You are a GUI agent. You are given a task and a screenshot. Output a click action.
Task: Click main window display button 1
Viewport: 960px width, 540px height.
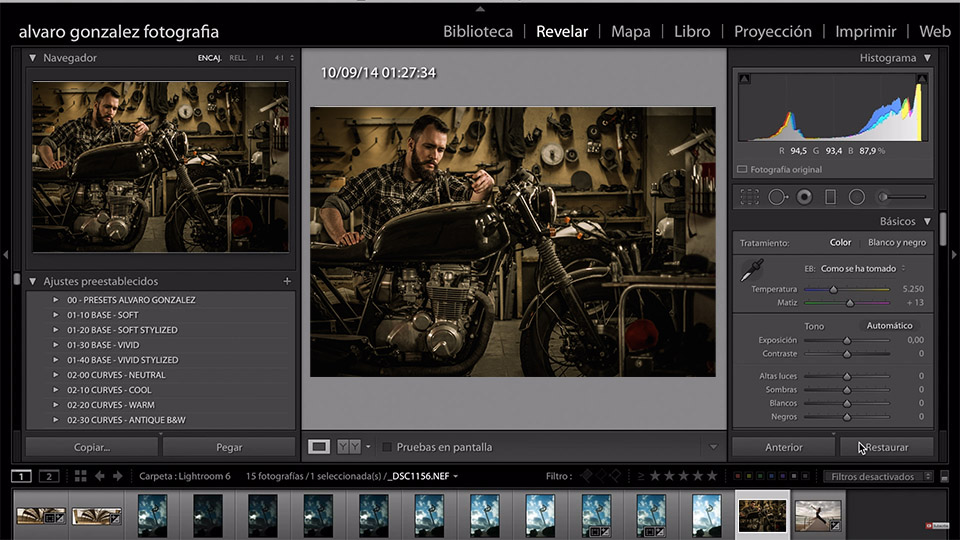[x=21, y=476]
